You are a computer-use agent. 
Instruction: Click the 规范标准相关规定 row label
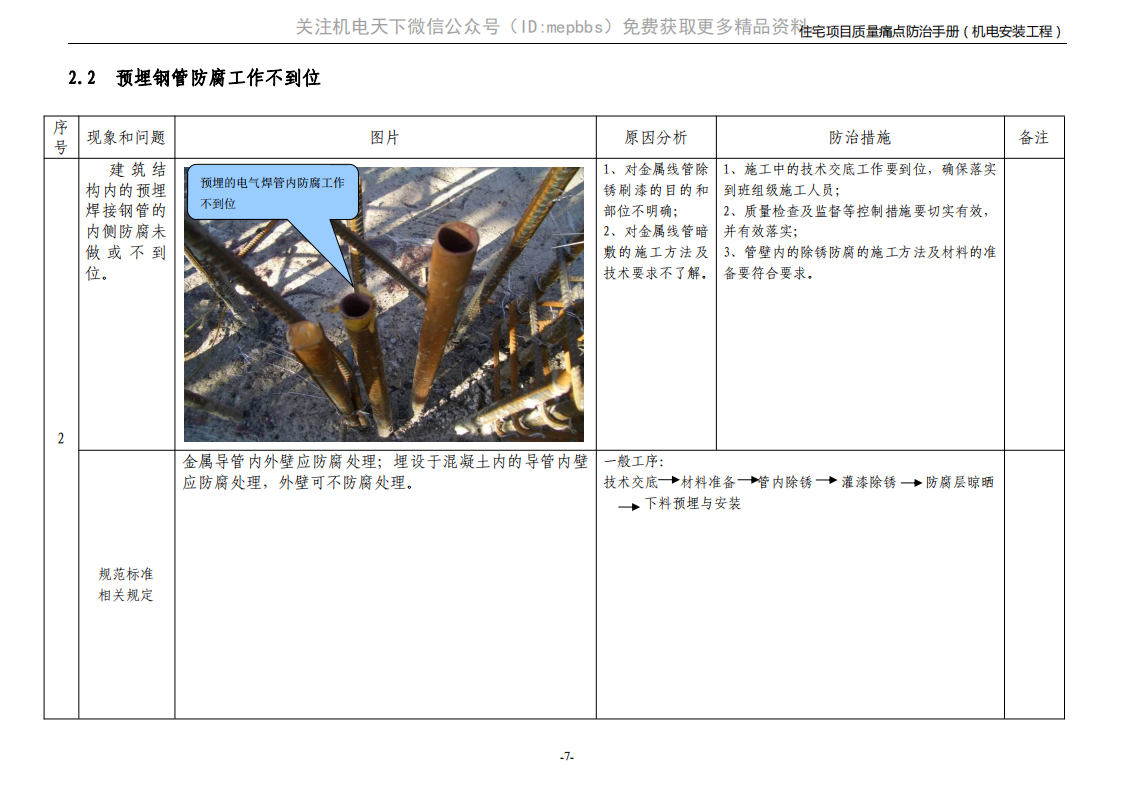[126, 585]
